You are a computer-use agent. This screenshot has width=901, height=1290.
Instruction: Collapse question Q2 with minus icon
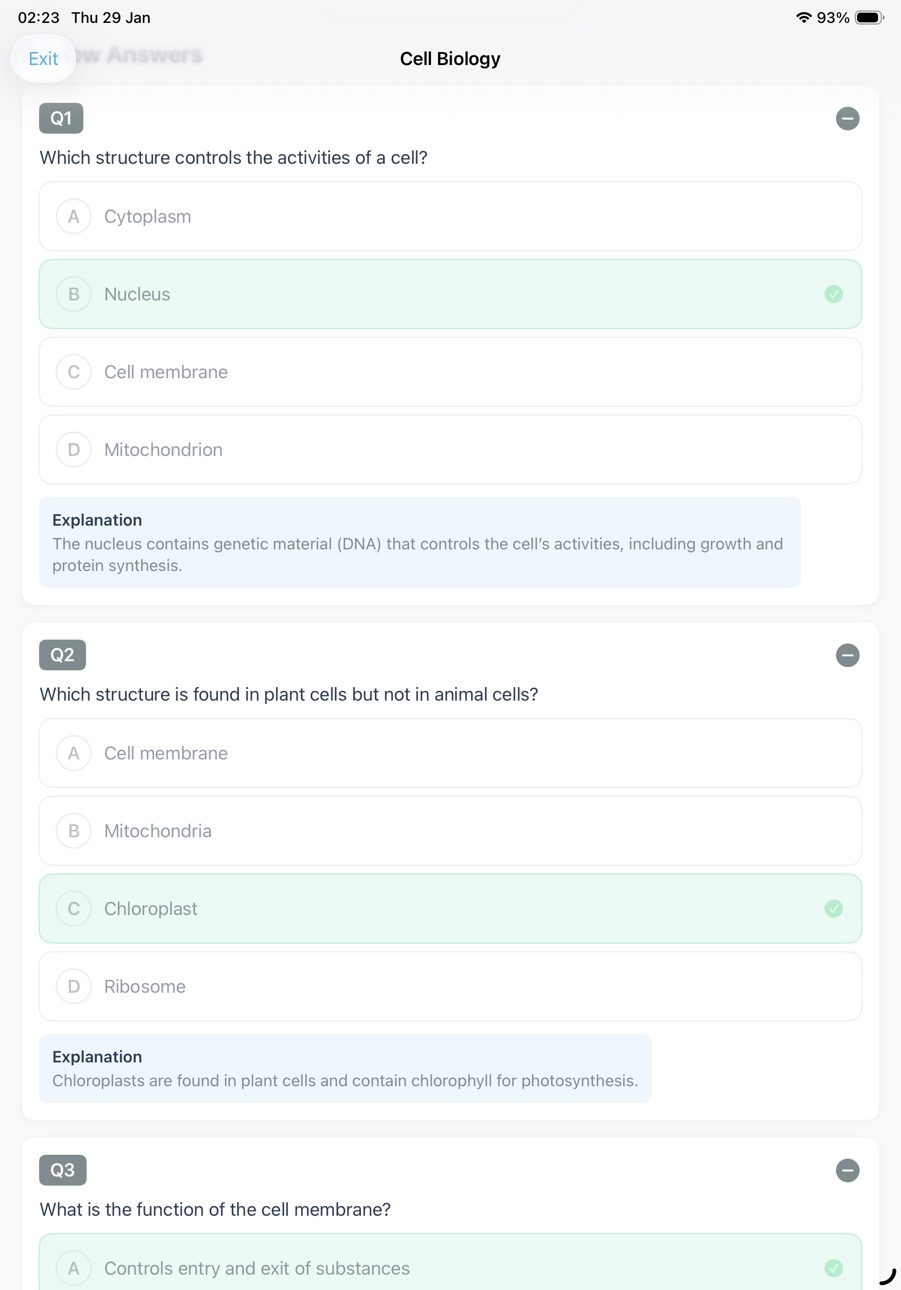pos(847,655)
